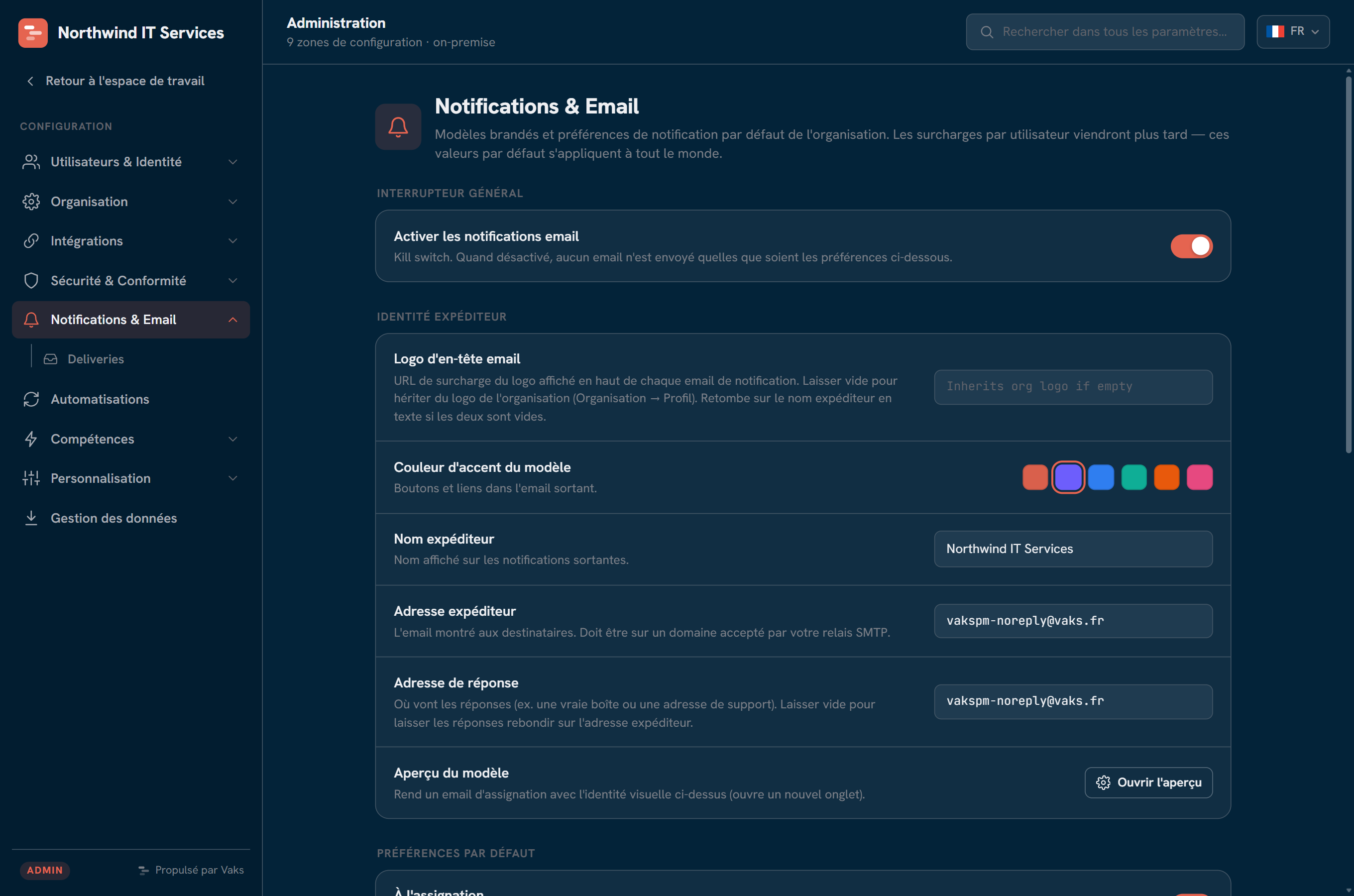Select the teal green accent color swatch

click(x=1133, y=477)
